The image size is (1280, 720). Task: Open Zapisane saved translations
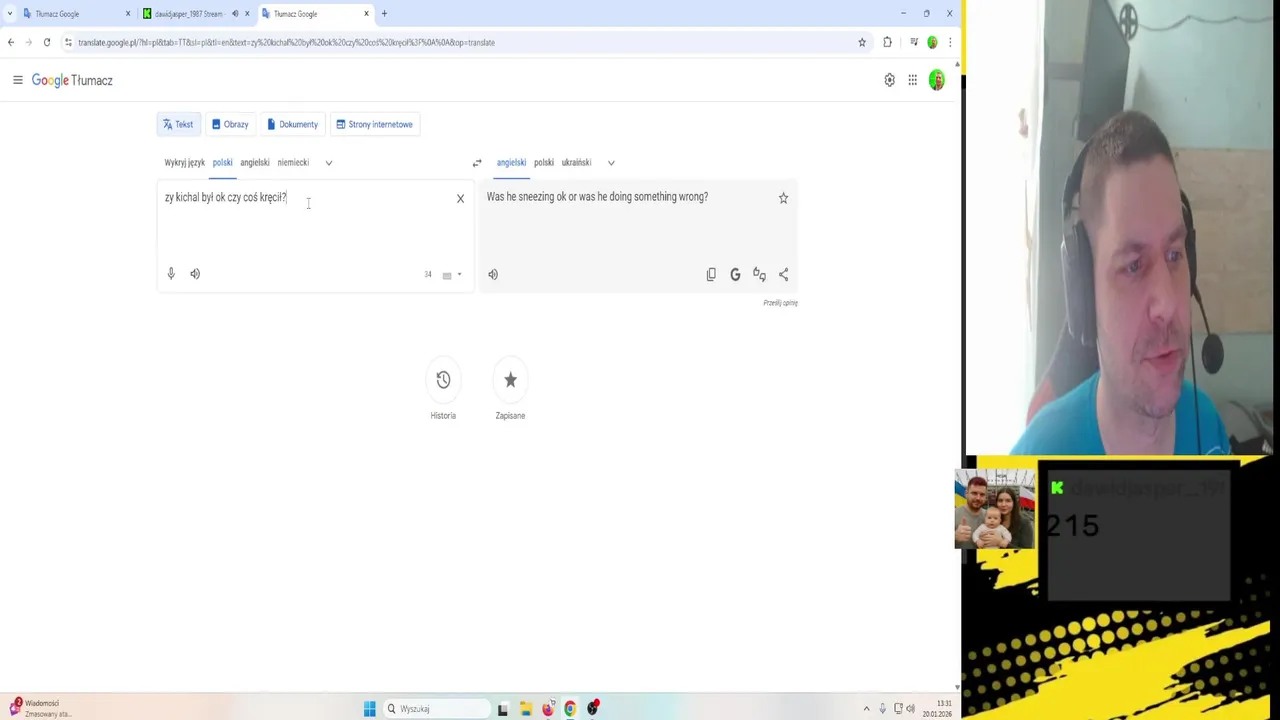tap(510, 380)
